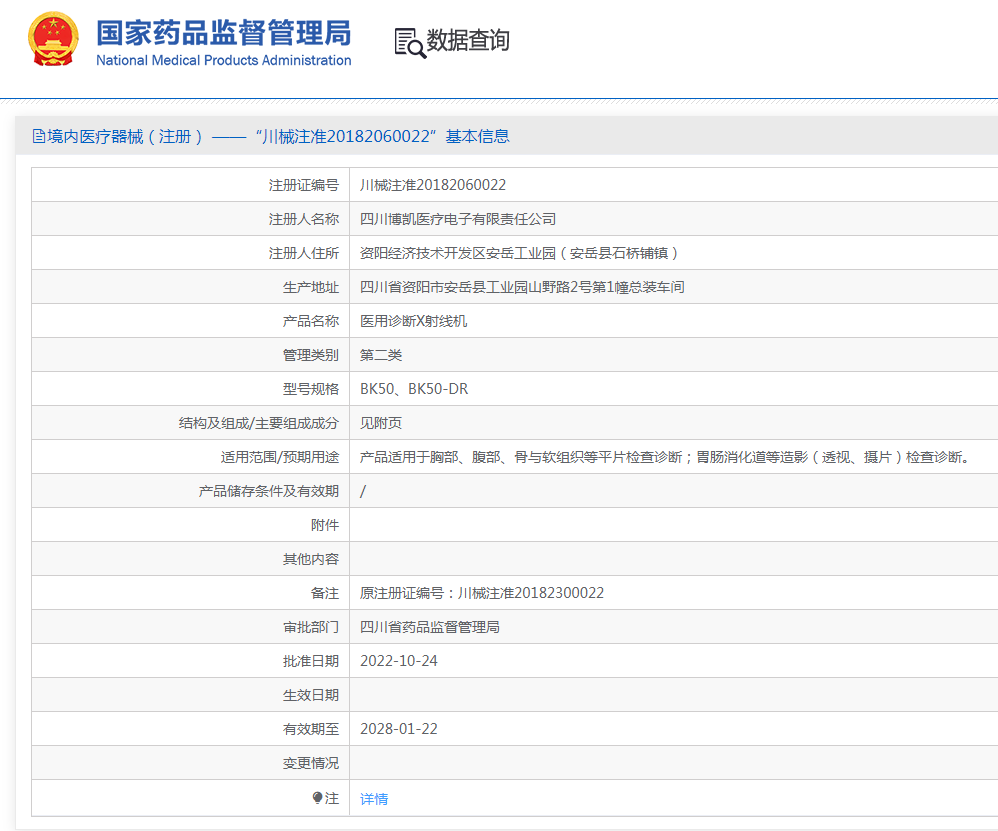The height and width of the screenshot is (831, 998).
Task: Click the 备注 label
Action: (x=325, y=593)
